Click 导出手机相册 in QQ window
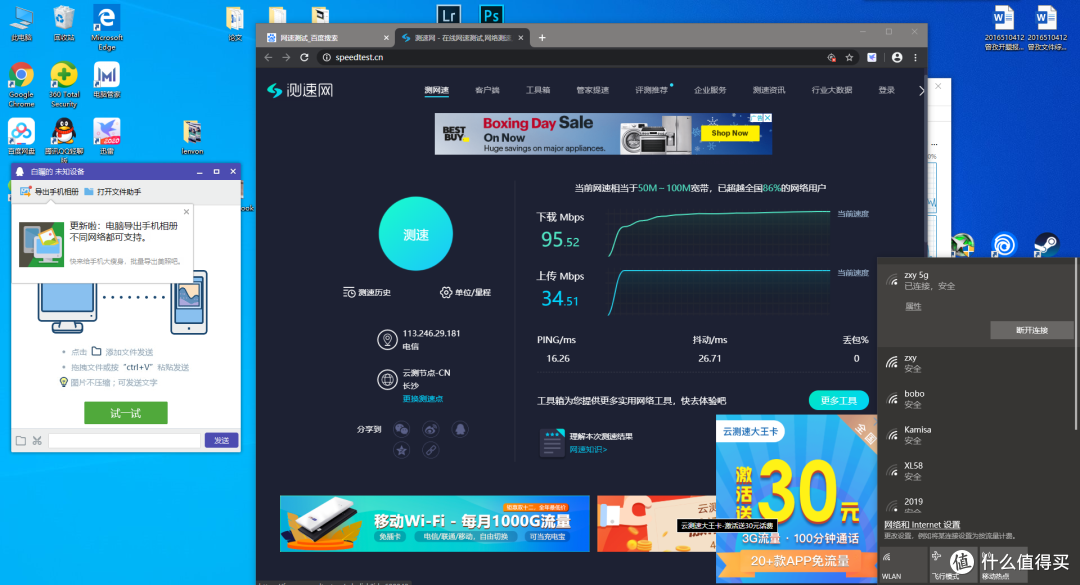The height and width of the screenshot is (585, 1080). (x=50, y=192)
